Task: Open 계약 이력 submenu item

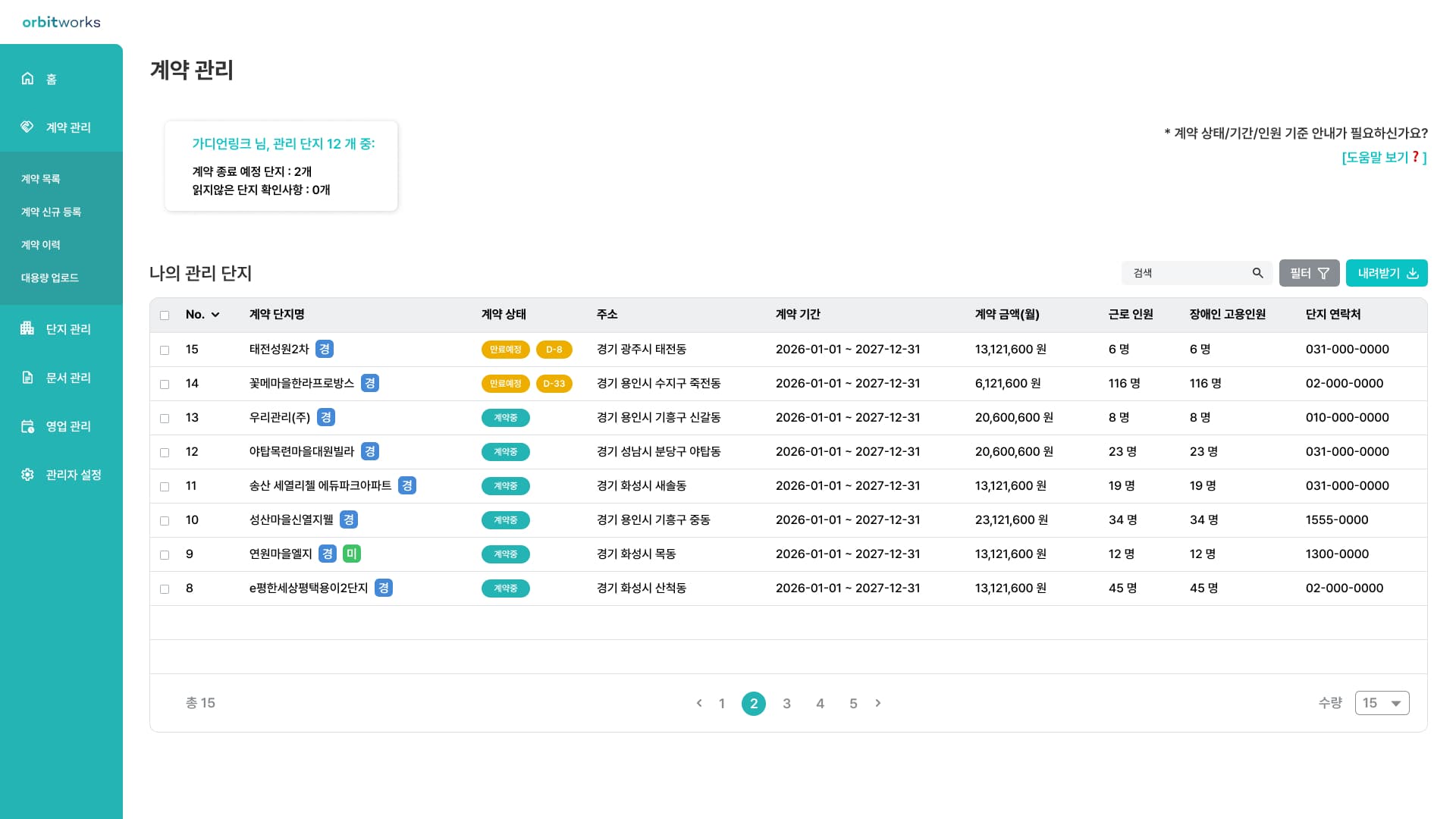Action: click(41, 245)
